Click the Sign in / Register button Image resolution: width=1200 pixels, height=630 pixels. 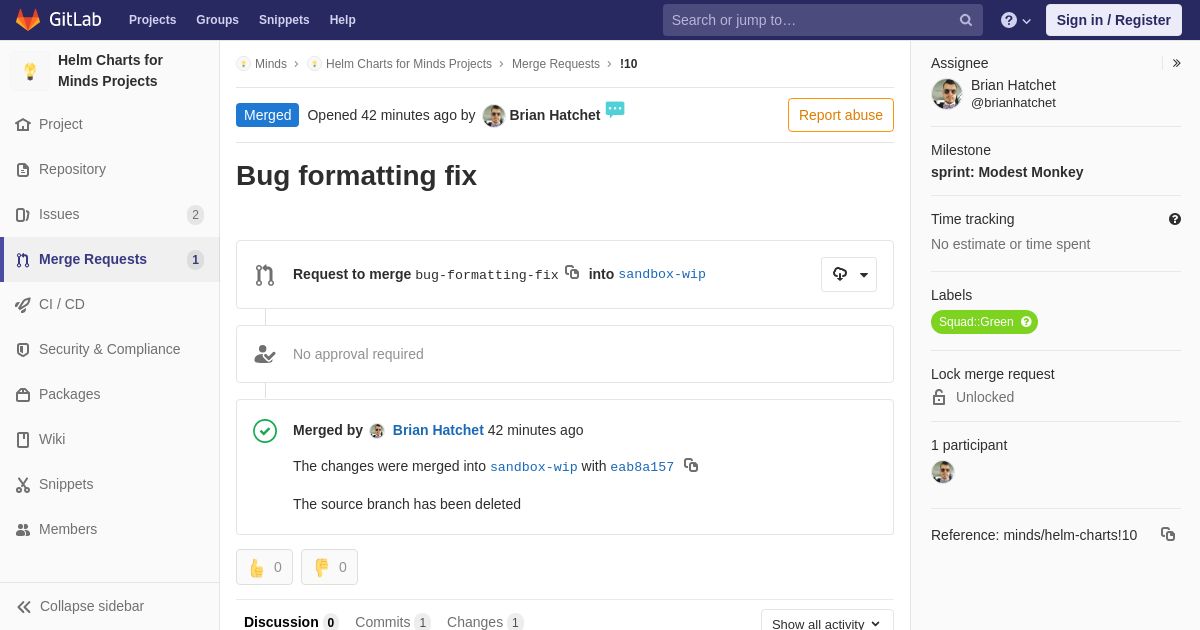[1114, 20]
